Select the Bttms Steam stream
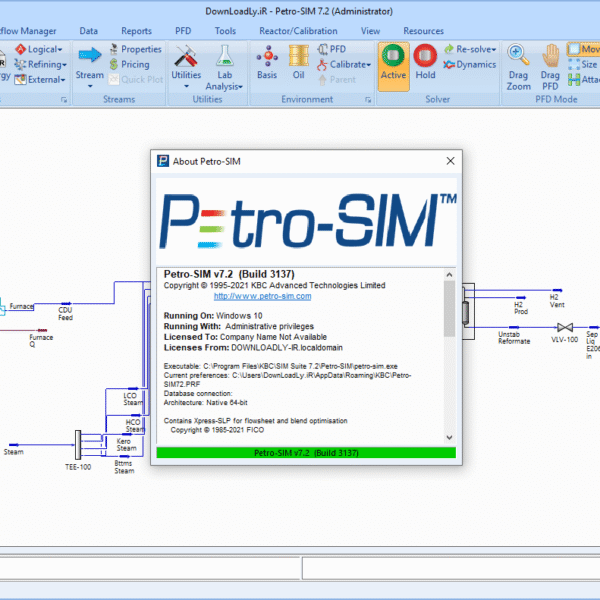The image size is (600, 600). (x=124, y=457)
